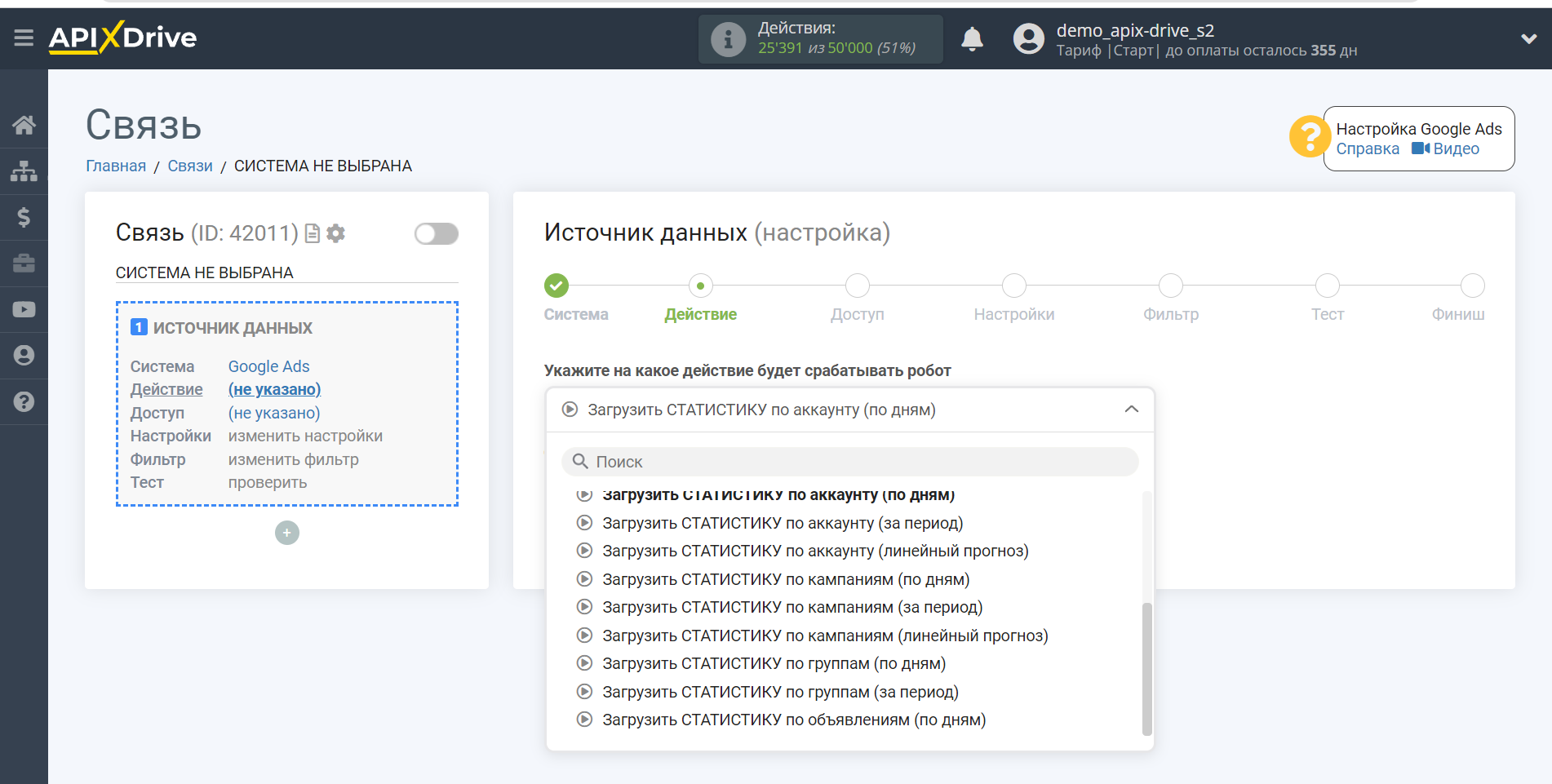
Task: Select 'по кампаниям (линейный прогноз)' option
Action: [x=824, y=636]
